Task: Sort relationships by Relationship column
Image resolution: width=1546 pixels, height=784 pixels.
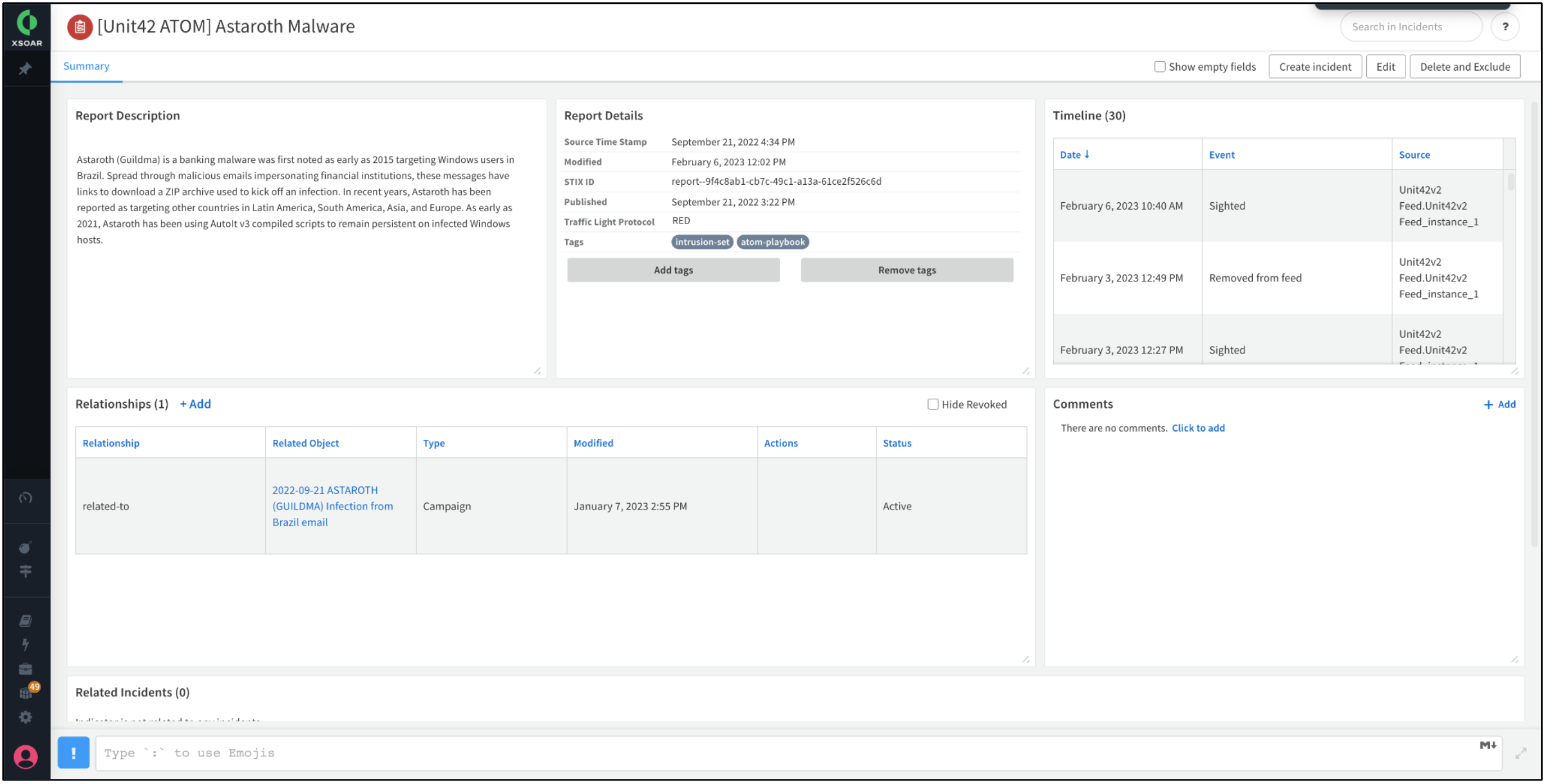Action: 111,443
